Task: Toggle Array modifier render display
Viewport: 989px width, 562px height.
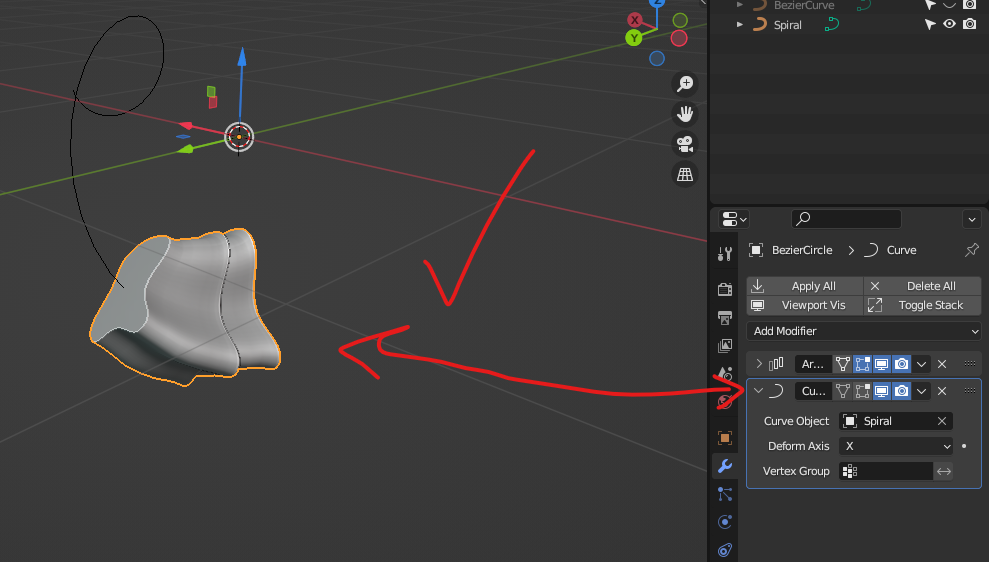Action: click(x=901, y=364)
